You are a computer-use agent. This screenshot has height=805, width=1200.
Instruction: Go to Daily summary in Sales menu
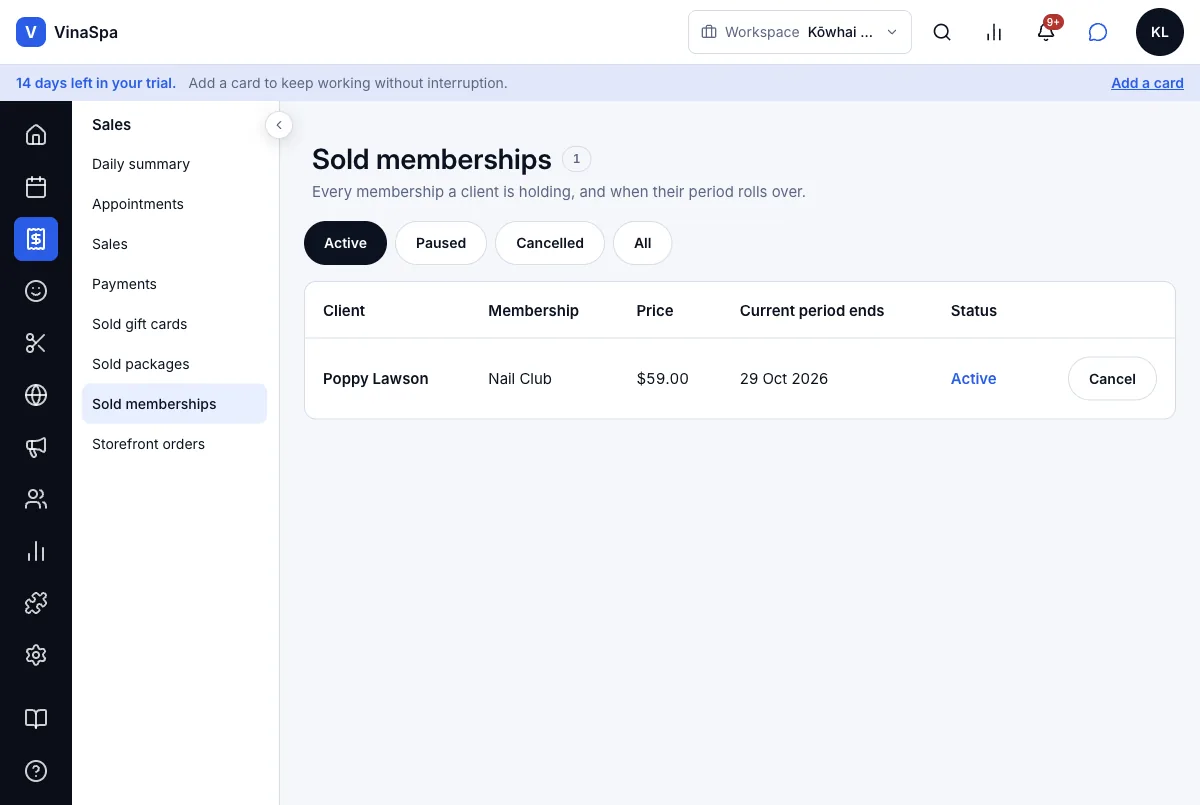point(174,164)
